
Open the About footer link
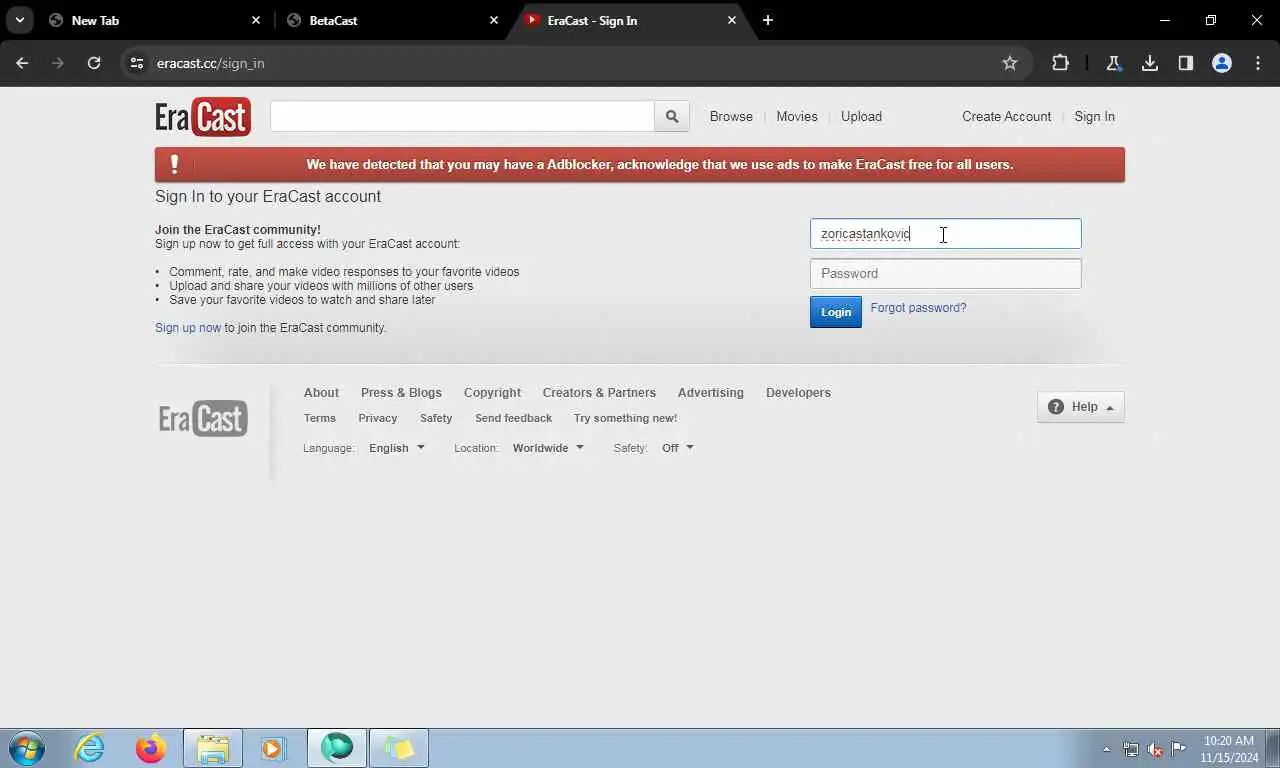[x=321, y=393]
